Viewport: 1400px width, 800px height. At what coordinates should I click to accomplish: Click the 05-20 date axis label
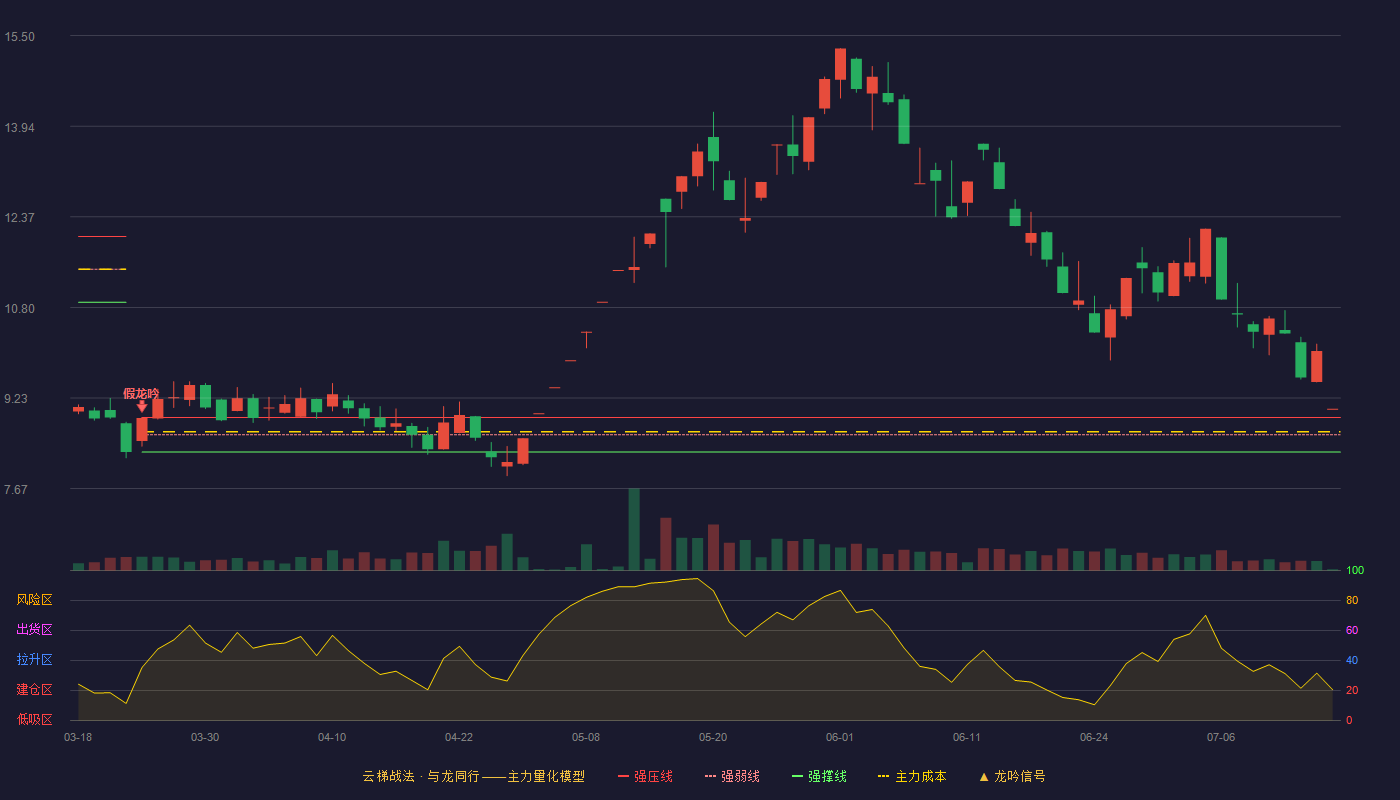(713, 737)
